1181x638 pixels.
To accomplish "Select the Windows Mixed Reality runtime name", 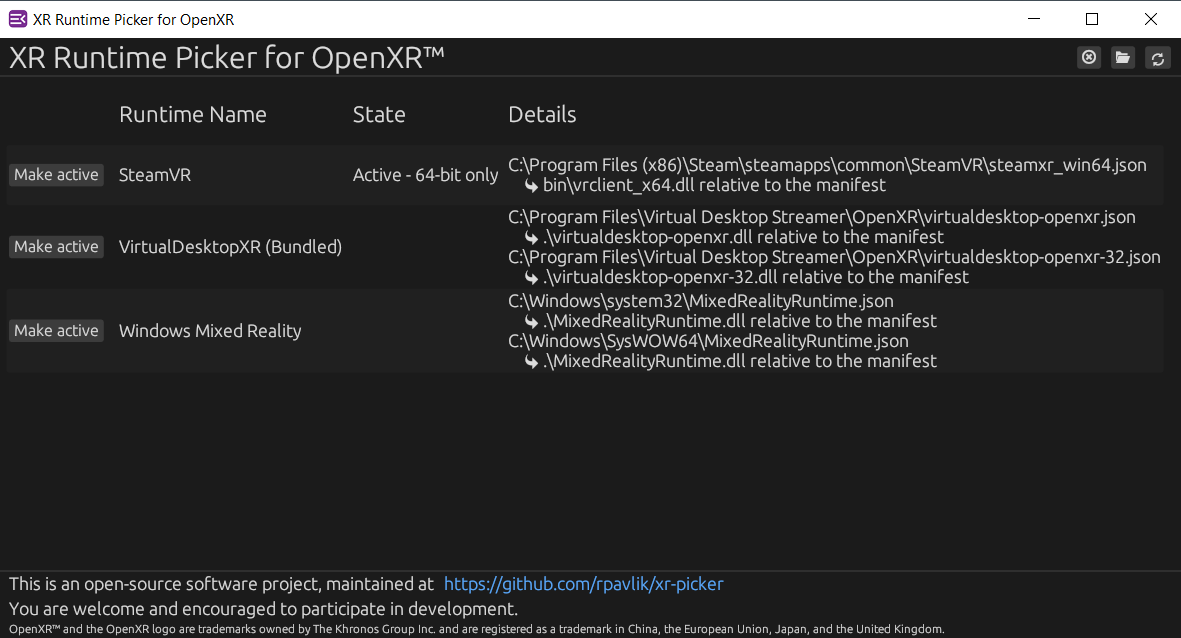I will [210, 331].
